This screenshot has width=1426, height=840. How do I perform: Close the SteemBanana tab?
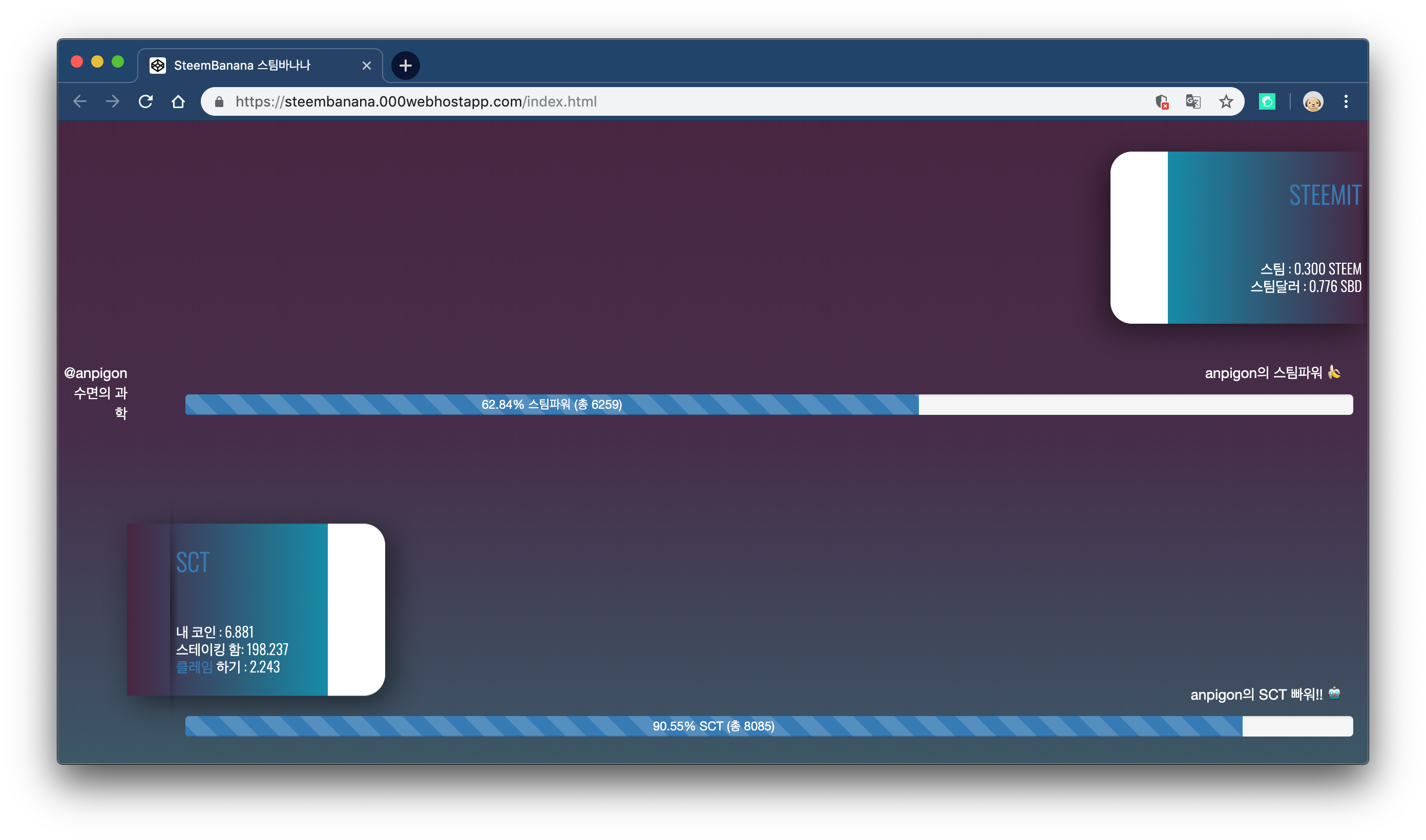click(x=367, y=66)
